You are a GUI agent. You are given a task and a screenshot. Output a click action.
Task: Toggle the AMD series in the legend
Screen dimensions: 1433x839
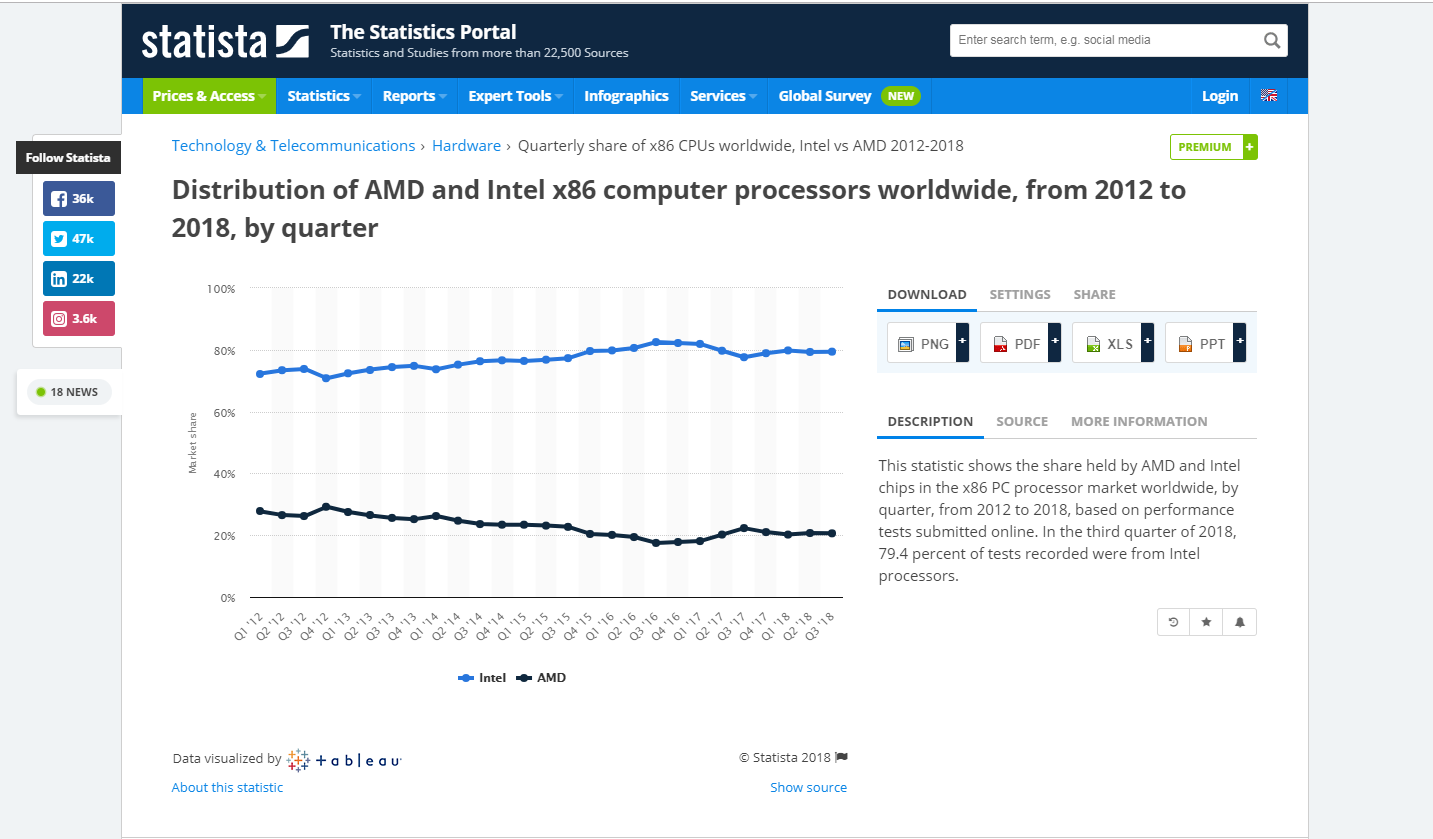pos(541,678)
